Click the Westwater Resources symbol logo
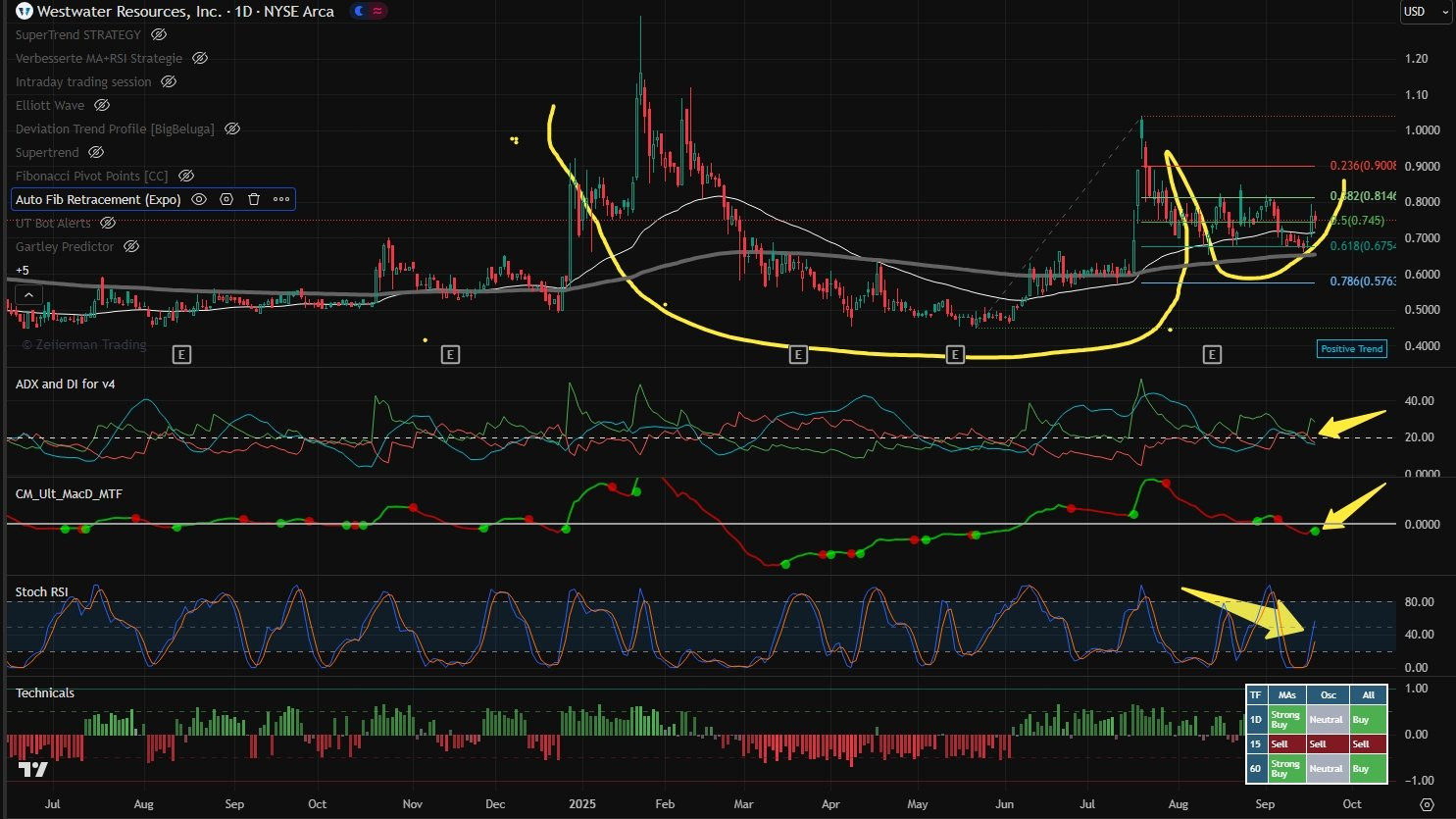Screen dimensions: 1456x819 [x=24, y=12]
